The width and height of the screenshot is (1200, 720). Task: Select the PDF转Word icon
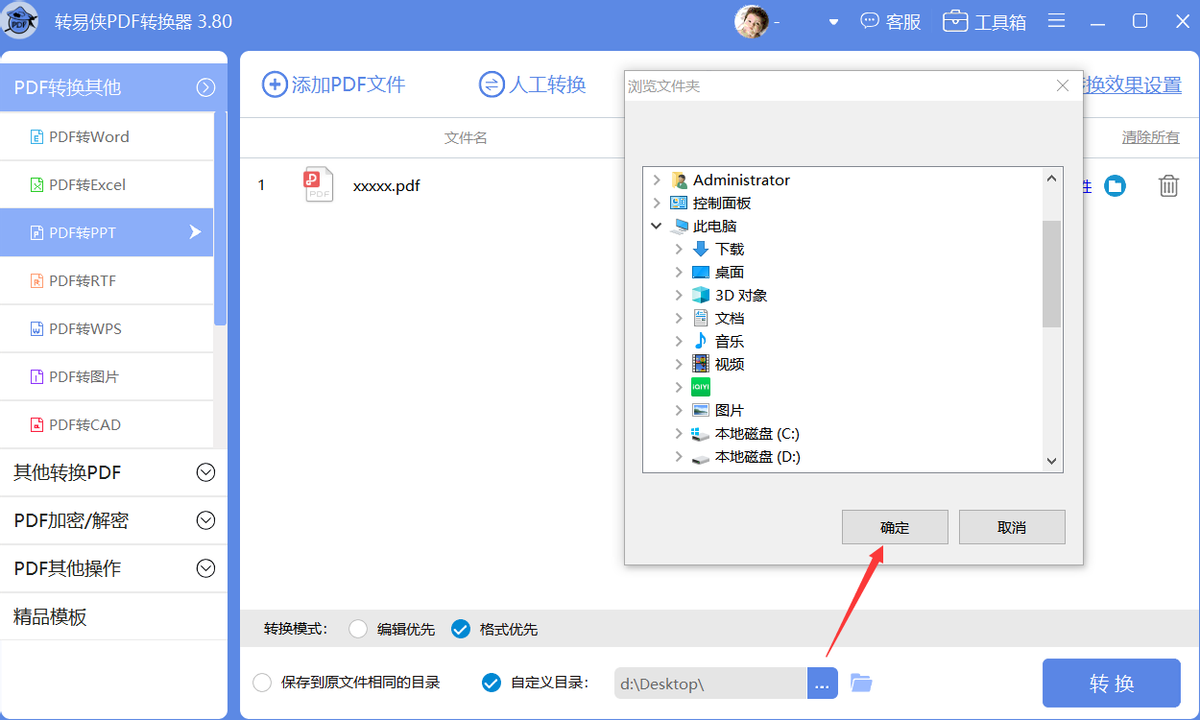[x=37, y=137]
